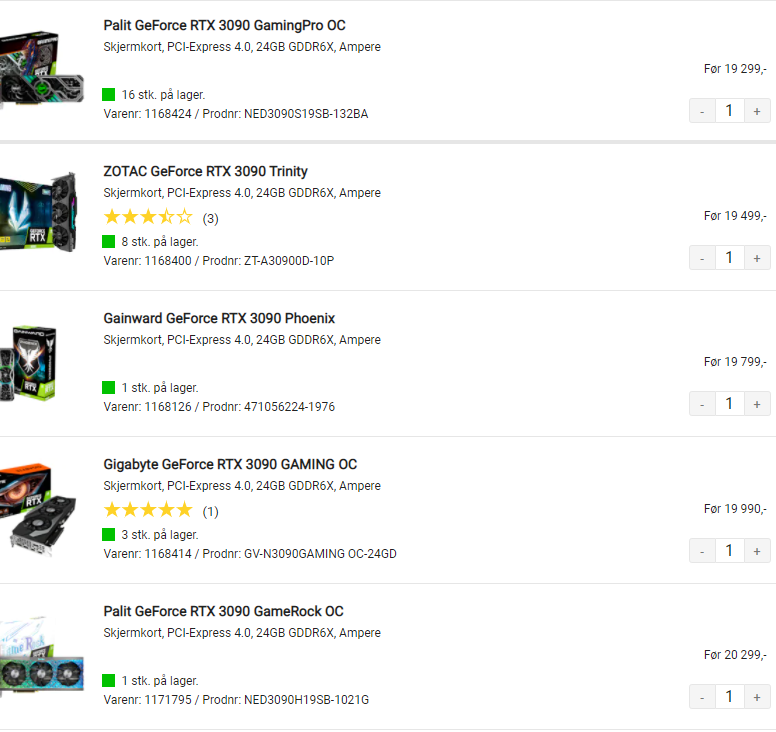Viewport: 776px width, 732px height.
Task: Open Gigabyte GeForce RTX 3090 GAMING OC title
Action: point(230,464)
